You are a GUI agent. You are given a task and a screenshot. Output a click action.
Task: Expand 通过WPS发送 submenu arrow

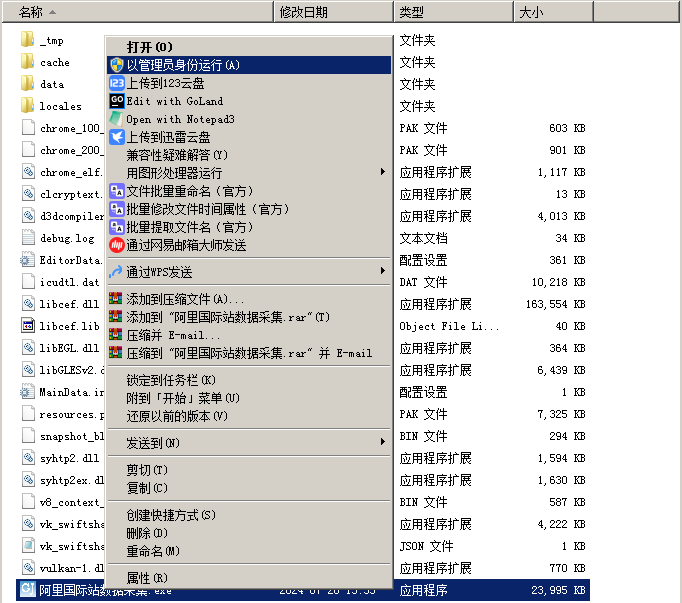(x=383, y=271)
